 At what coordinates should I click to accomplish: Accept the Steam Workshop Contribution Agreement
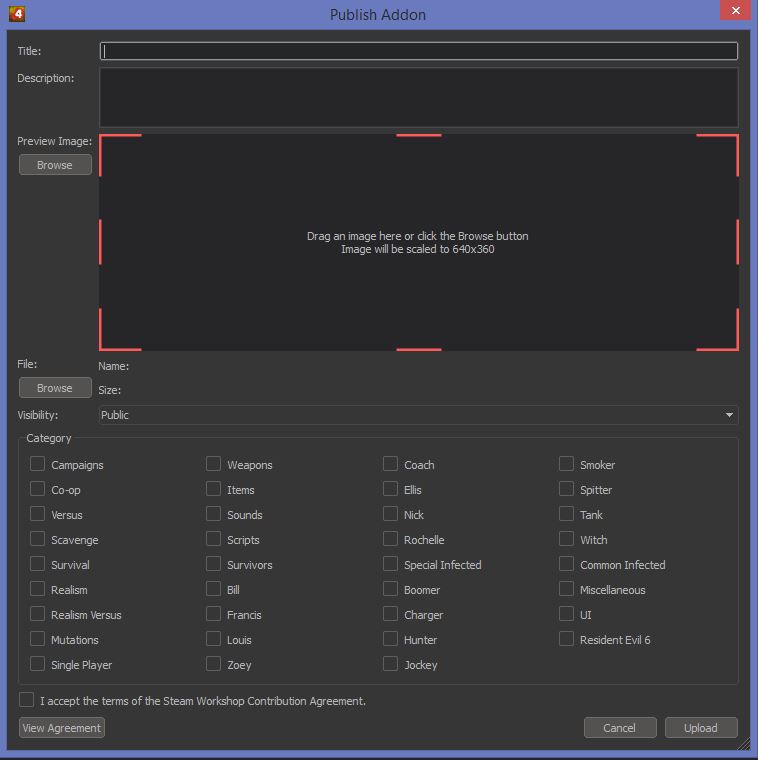click(x=27, y=700)
